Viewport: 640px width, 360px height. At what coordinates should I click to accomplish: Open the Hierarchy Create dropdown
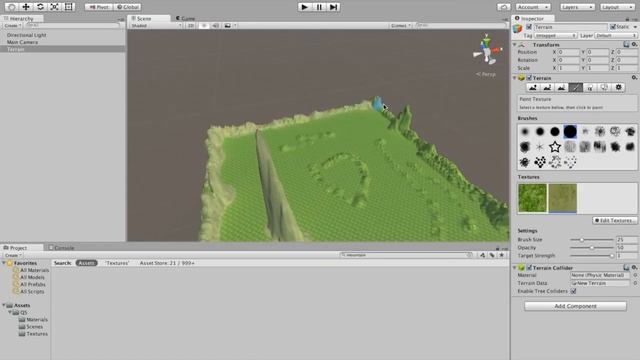(12, 26)
